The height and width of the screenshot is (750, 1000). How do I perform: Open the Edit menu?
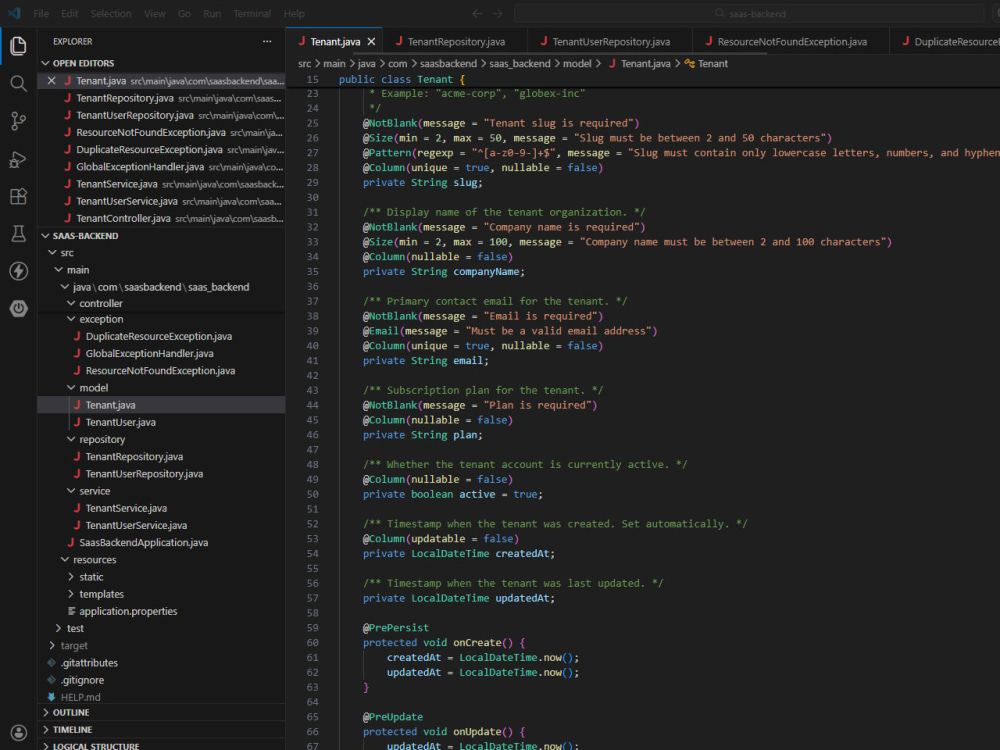[x=70, y=13]
